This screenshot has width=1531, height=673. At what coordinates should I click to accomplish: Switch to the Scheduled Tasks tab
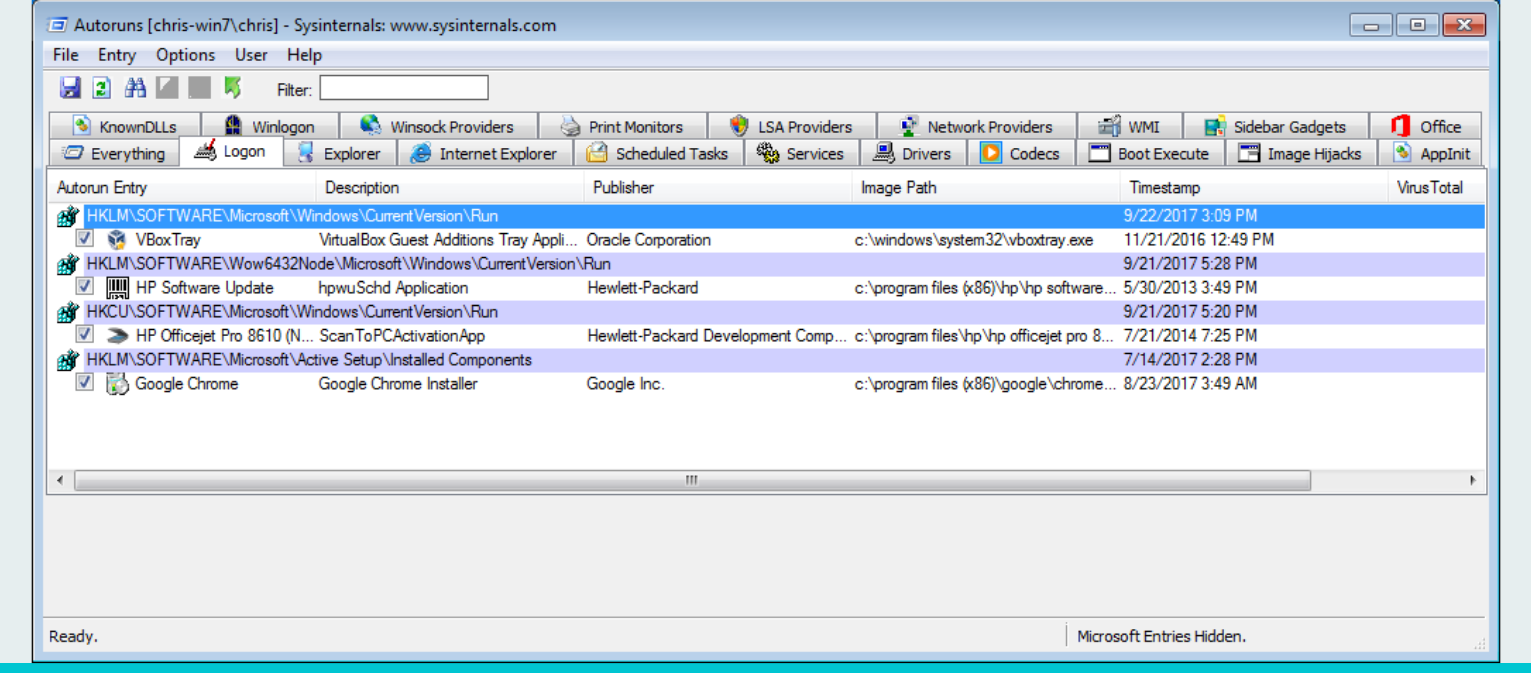pos(658,153)
